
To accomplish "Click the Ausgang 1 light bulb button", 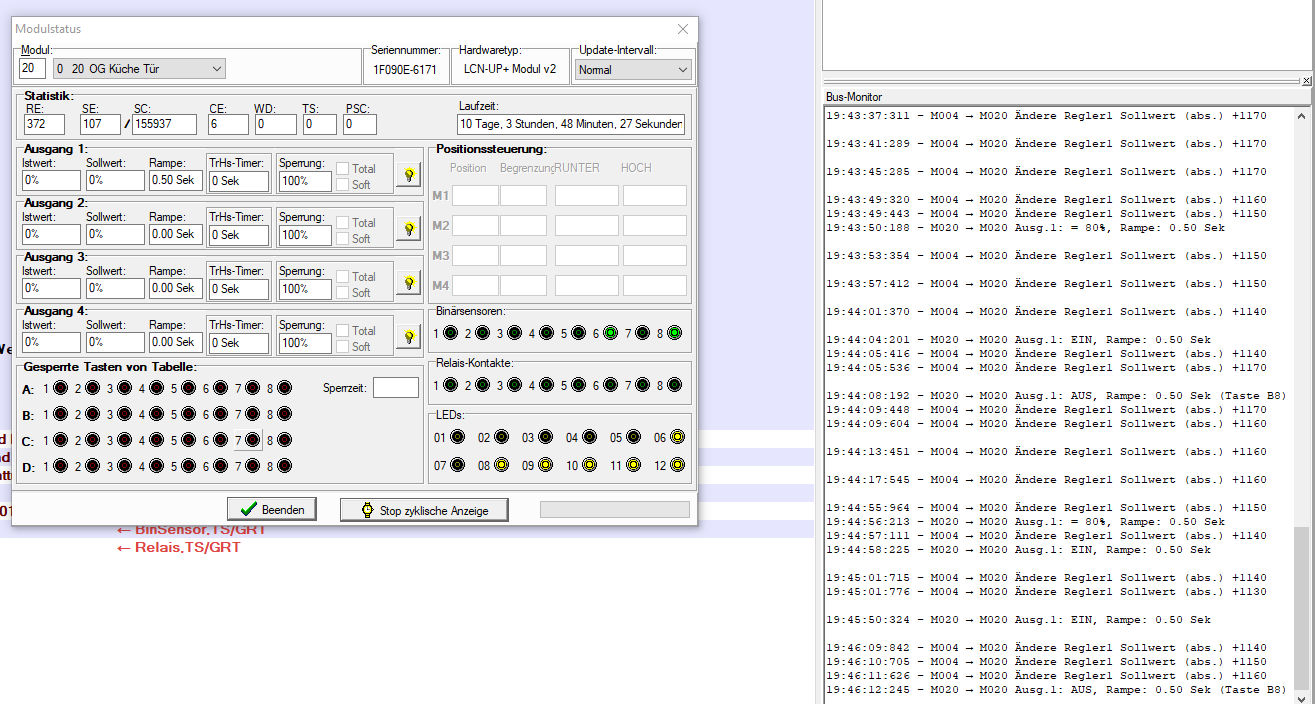I will coord(408,175).
